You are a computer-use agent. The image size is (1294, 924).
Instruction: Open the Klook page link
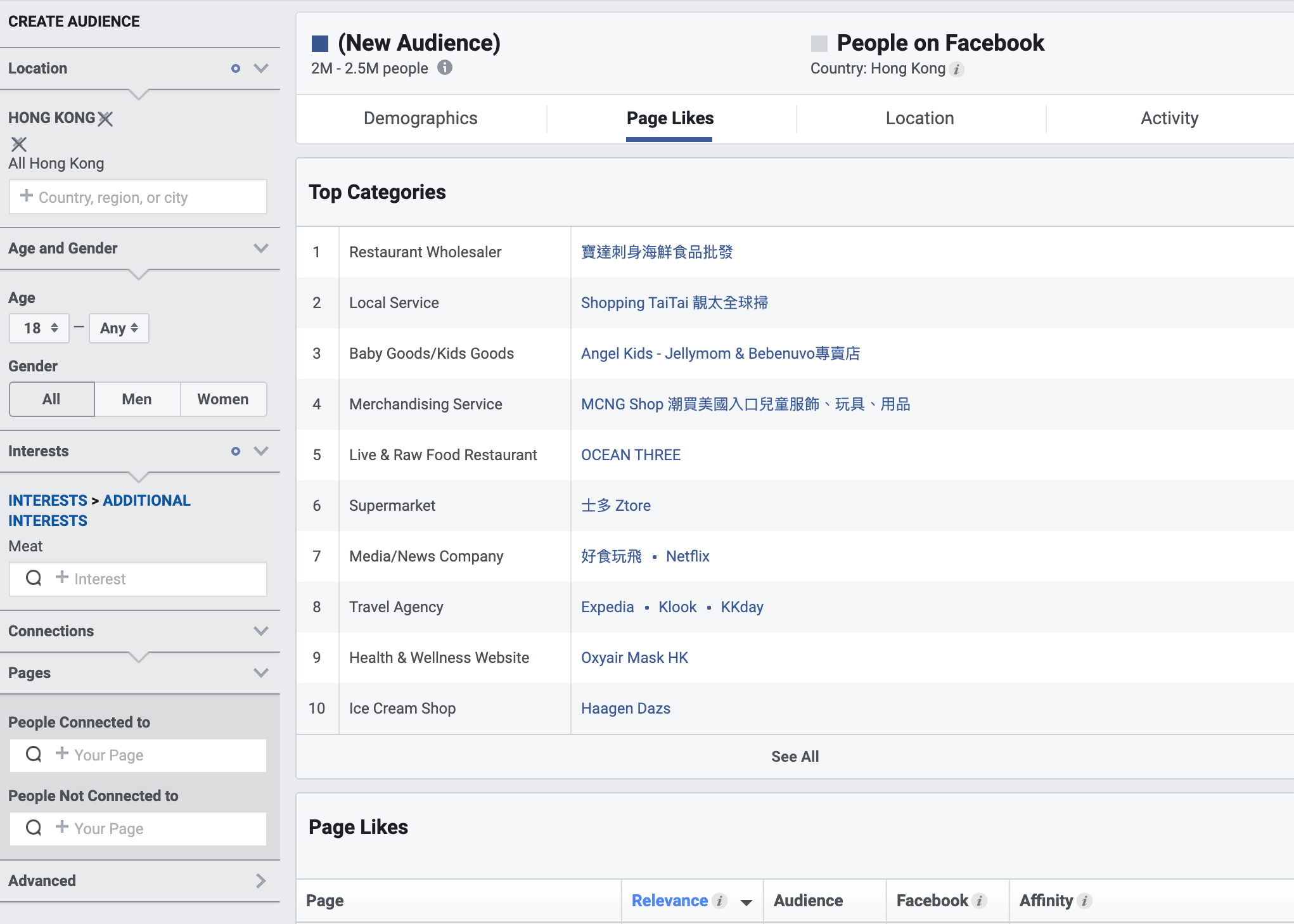(x=677, y=607)
